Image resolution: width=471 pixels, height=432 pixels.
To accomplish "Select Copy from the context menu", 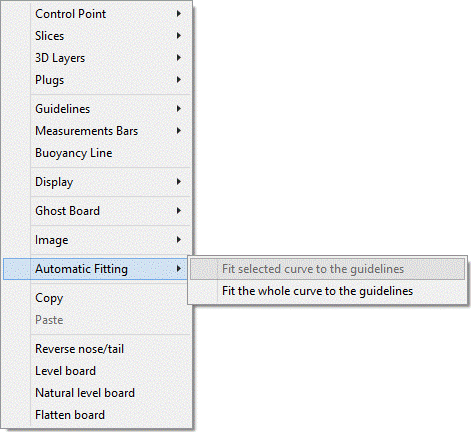I will tap(97, 298).
